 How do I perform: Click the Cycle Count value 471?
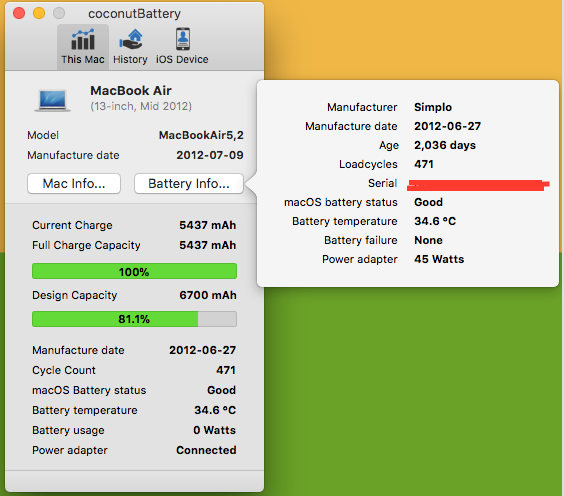coord(226,370)
